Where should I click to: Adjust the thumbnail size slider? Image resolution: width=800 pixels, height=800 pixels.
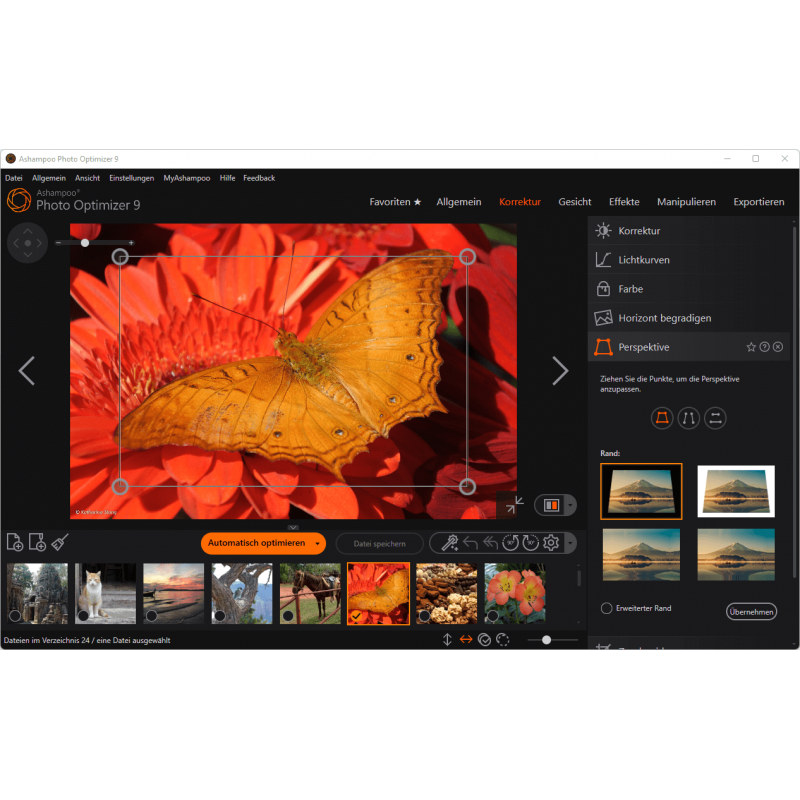click(547, 640)
